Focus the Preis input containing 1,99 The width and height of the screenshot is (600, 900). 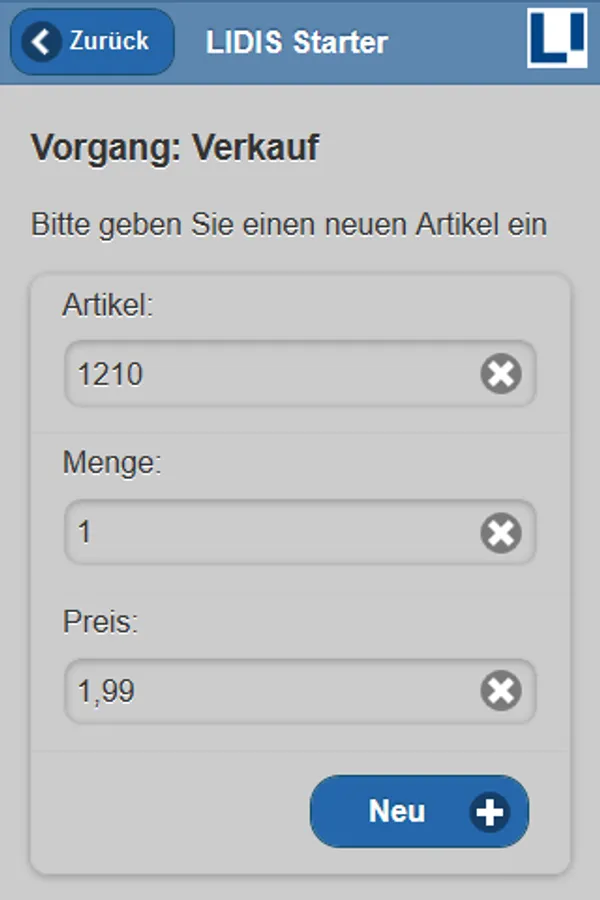coord(270,691)
